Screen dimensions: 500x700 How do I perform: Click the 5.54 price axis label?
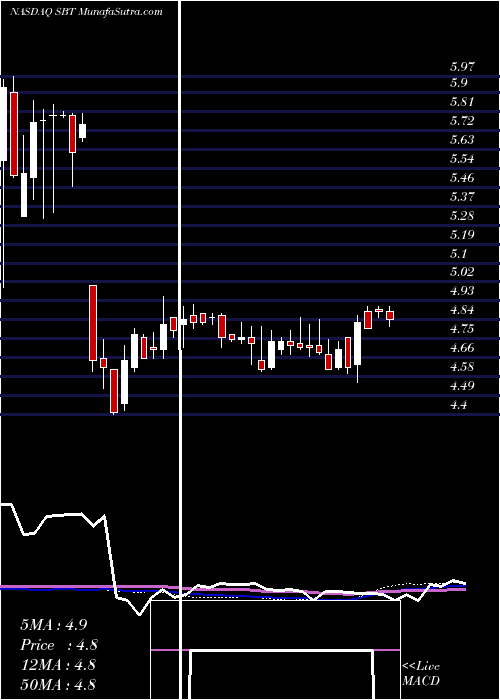pyautogui.click(x=462, y=159)
